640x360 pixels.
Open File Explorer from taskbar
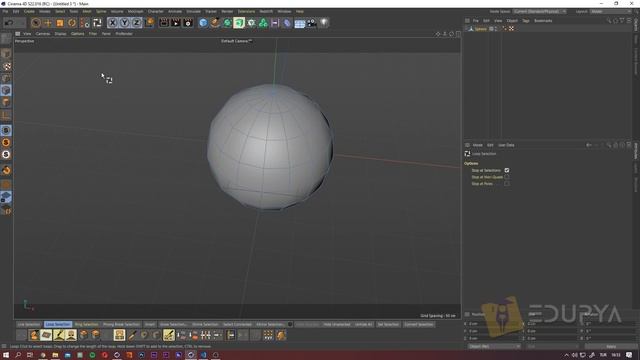(55, 355)
